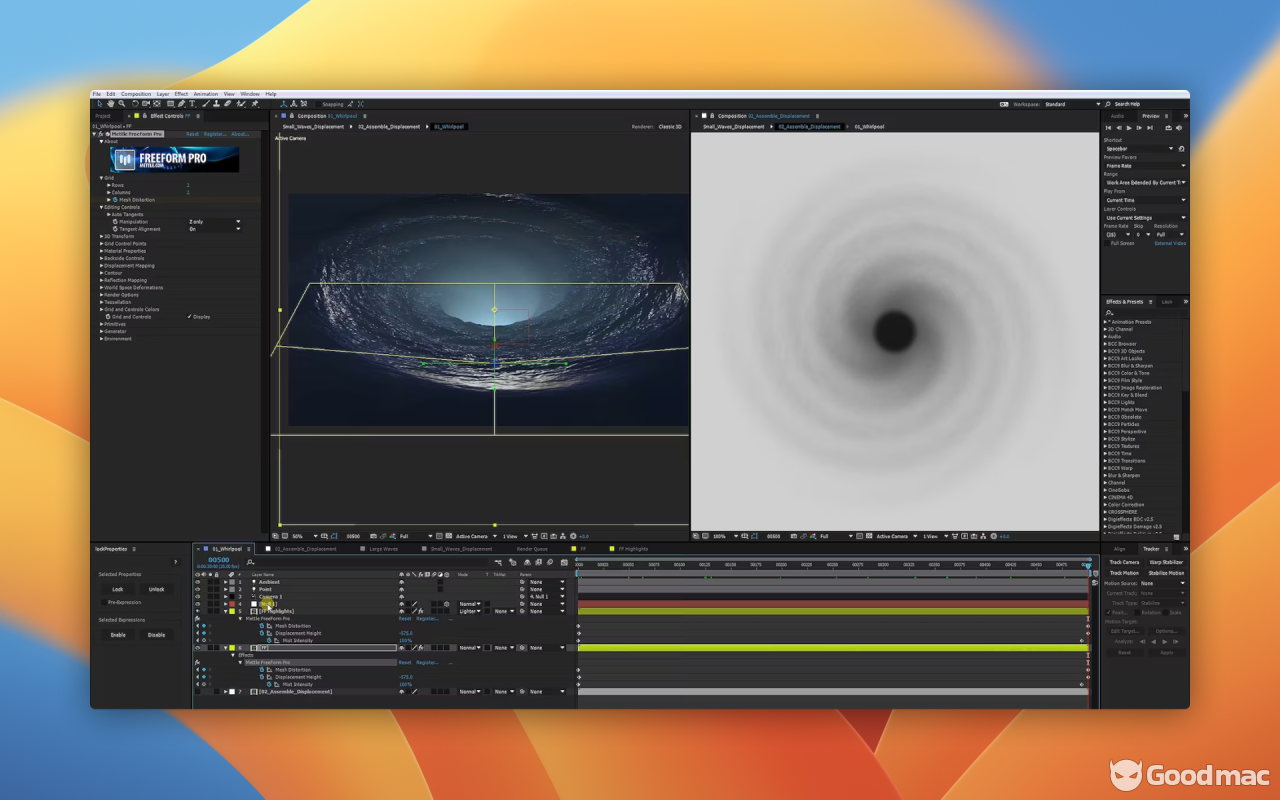Switch to the Render Queue tab
The image size is (1280, 800).
pos(531,549)
